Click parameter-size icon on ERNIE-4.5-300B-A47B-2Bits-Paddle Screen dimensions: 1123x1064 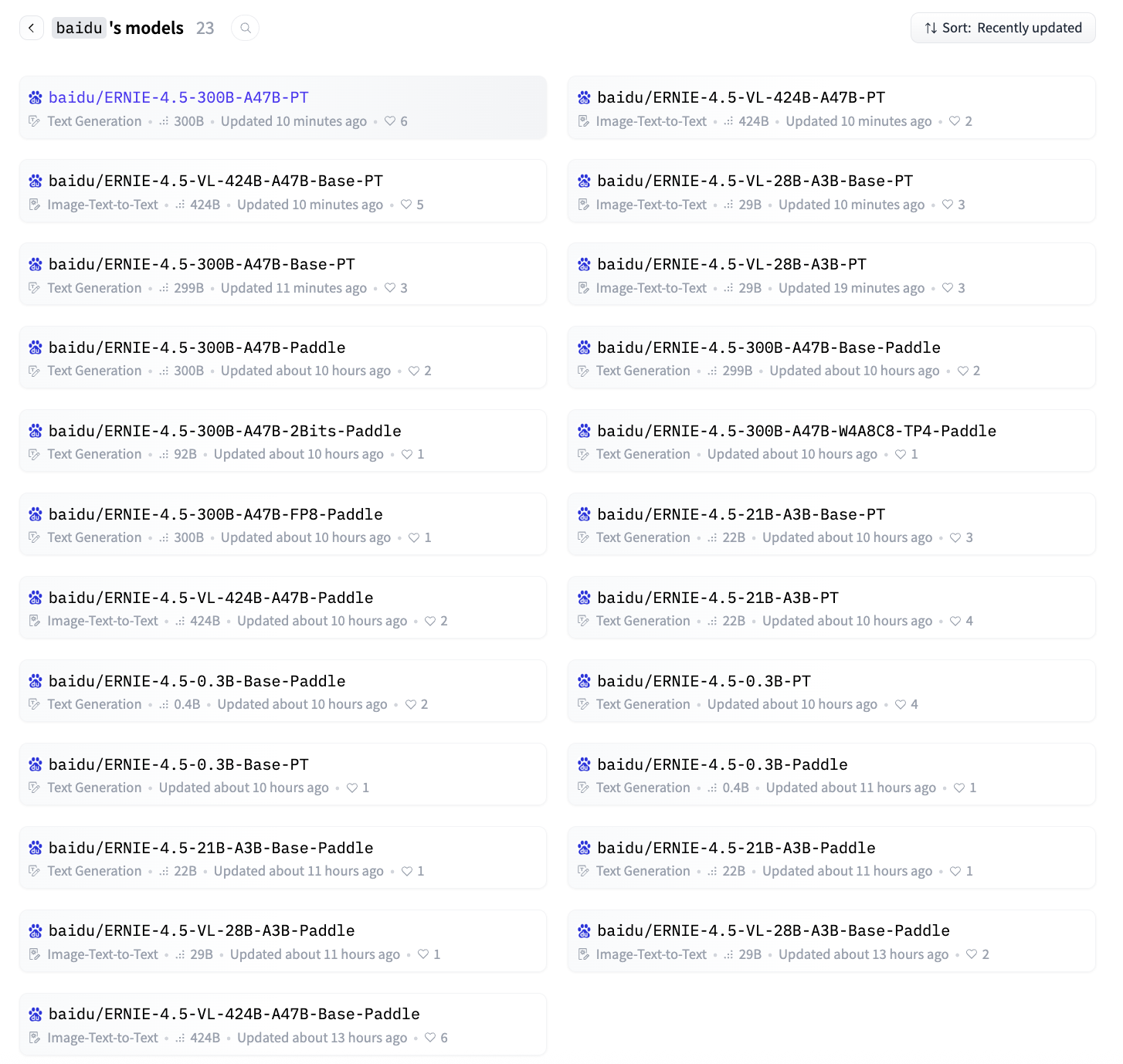click(164, 455)
